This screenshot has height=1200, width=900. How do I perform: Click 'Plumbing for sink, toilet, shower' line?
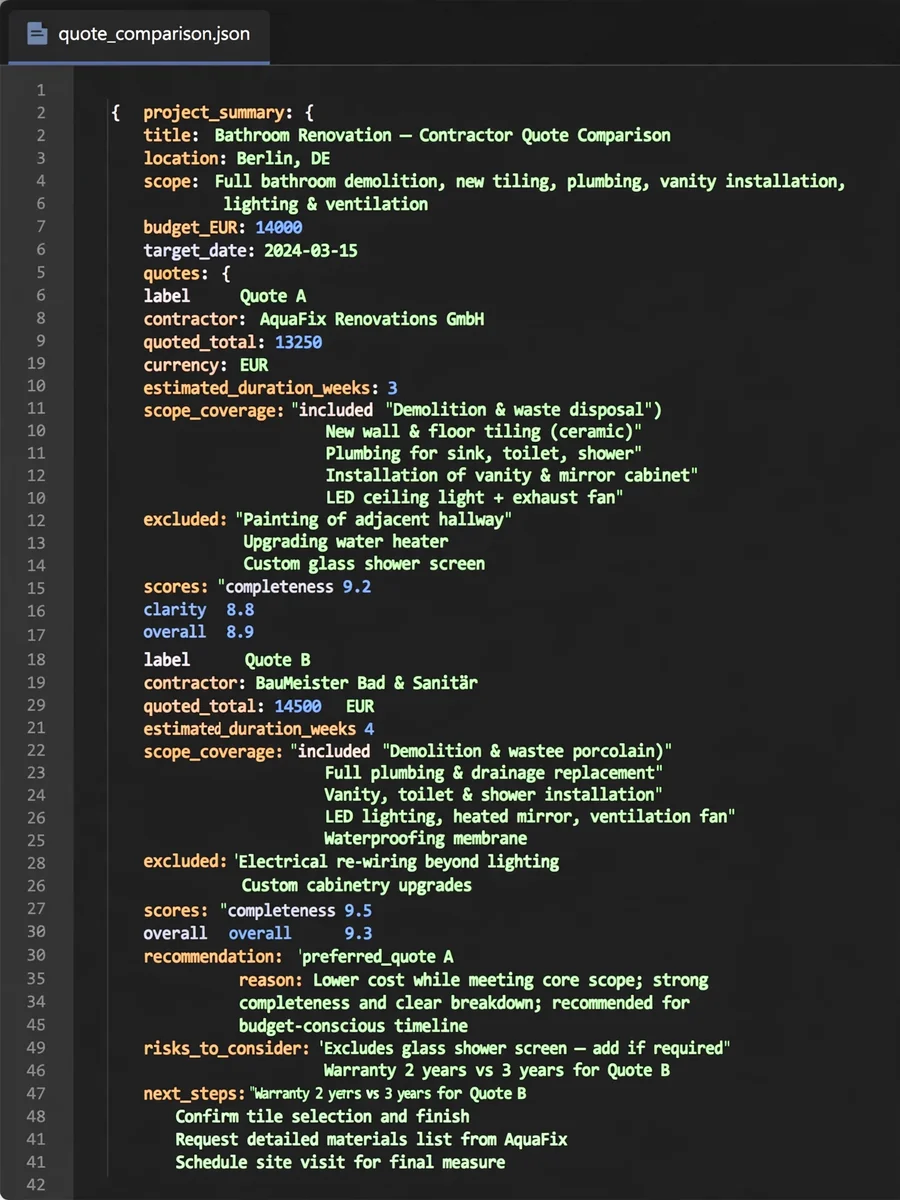(x=483, y=453)
